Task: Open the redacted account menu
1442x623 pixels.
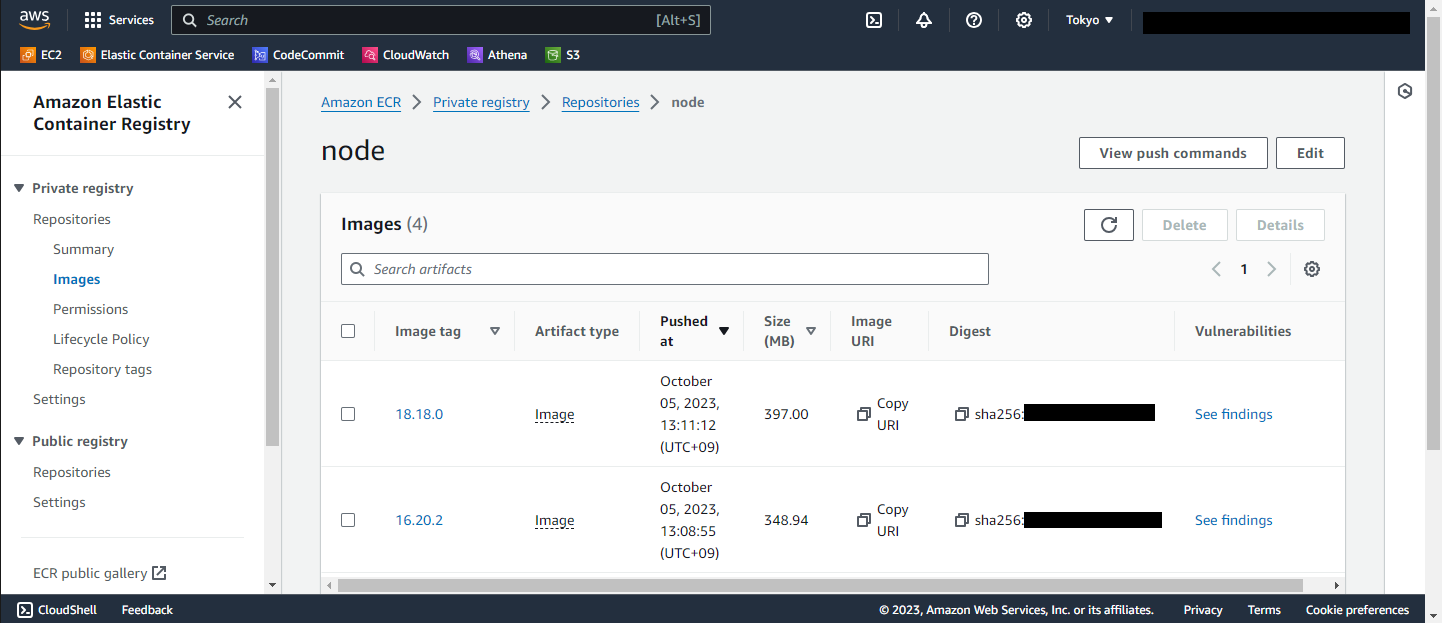Action: pos(1276,22)
